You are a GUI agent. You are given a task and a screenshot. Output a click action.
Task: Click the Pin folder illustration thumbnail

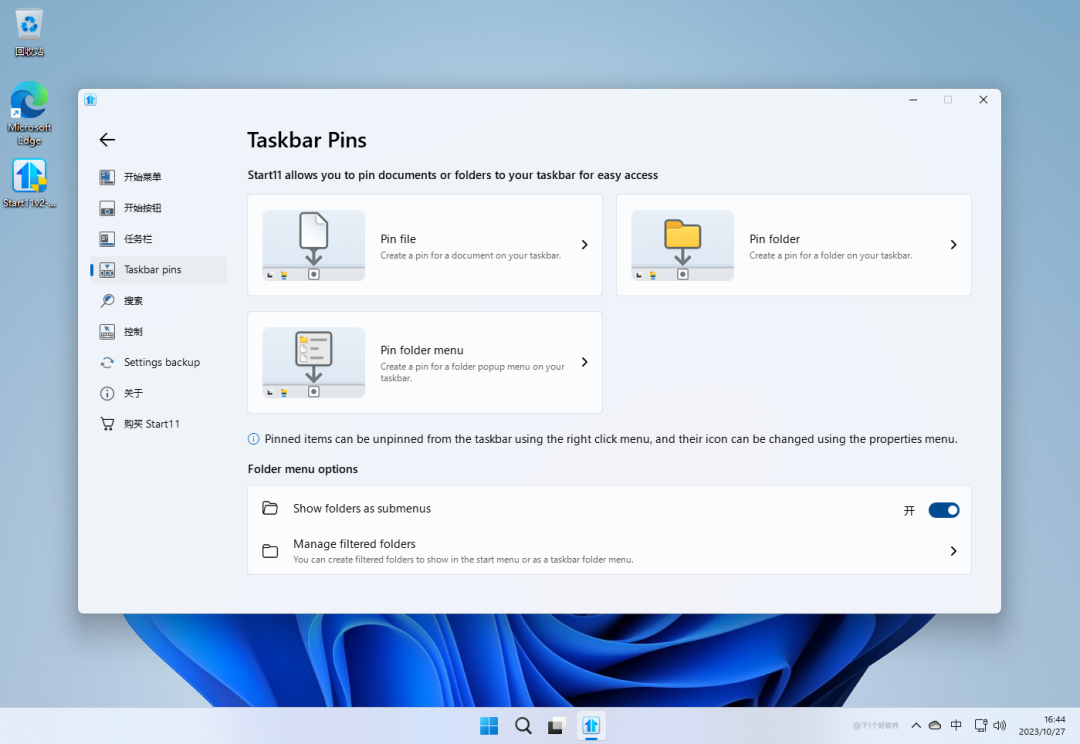(x=682, y=245)
